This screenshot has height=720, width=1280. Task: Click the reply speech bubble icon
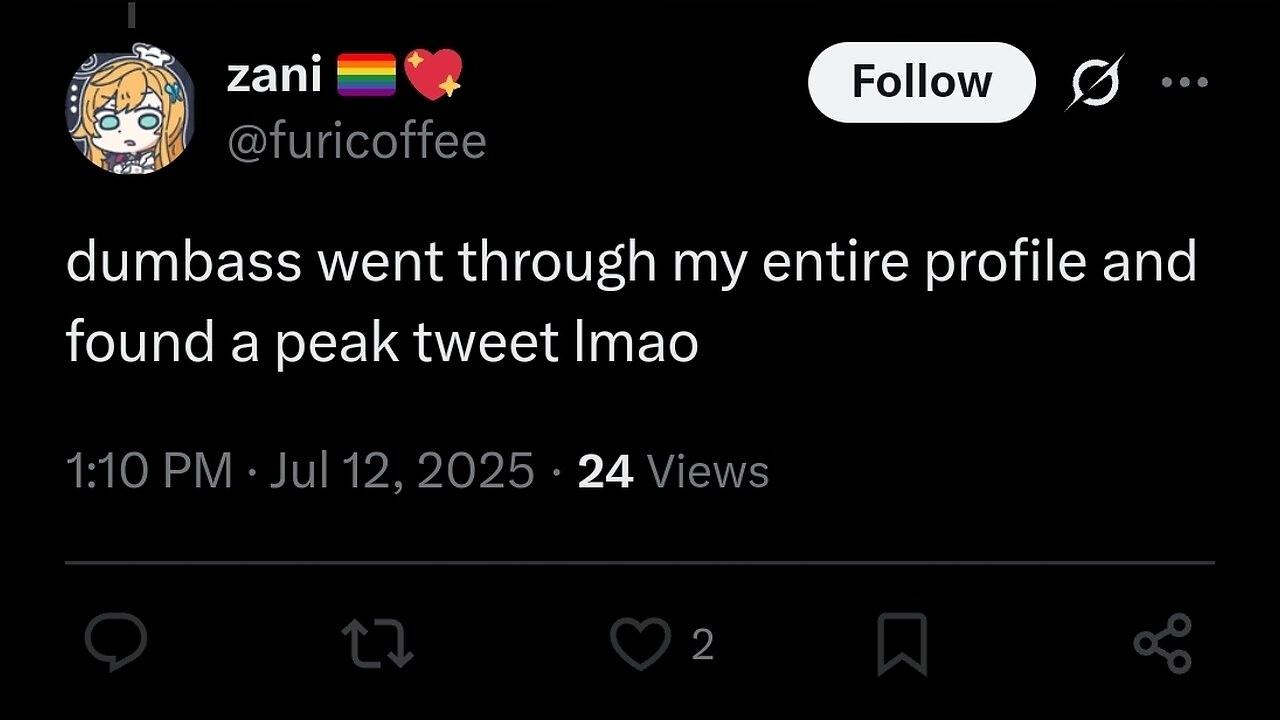click(116, 643)
